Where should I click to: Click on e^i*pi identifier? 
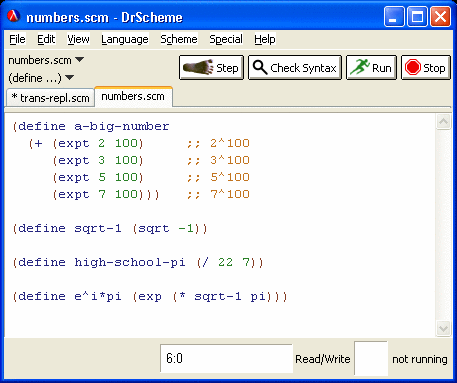[x=98, y=296]
